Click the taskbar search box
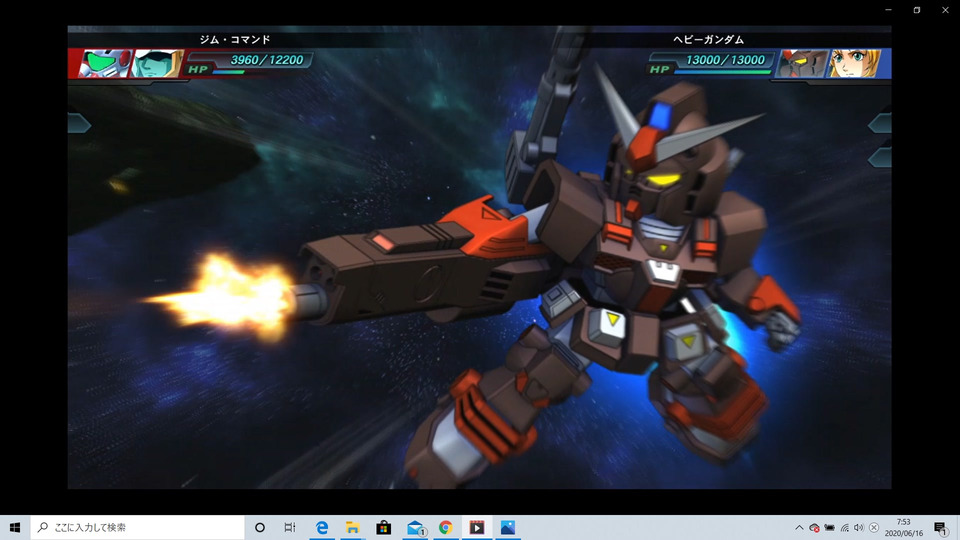 (x=137, y=527)
